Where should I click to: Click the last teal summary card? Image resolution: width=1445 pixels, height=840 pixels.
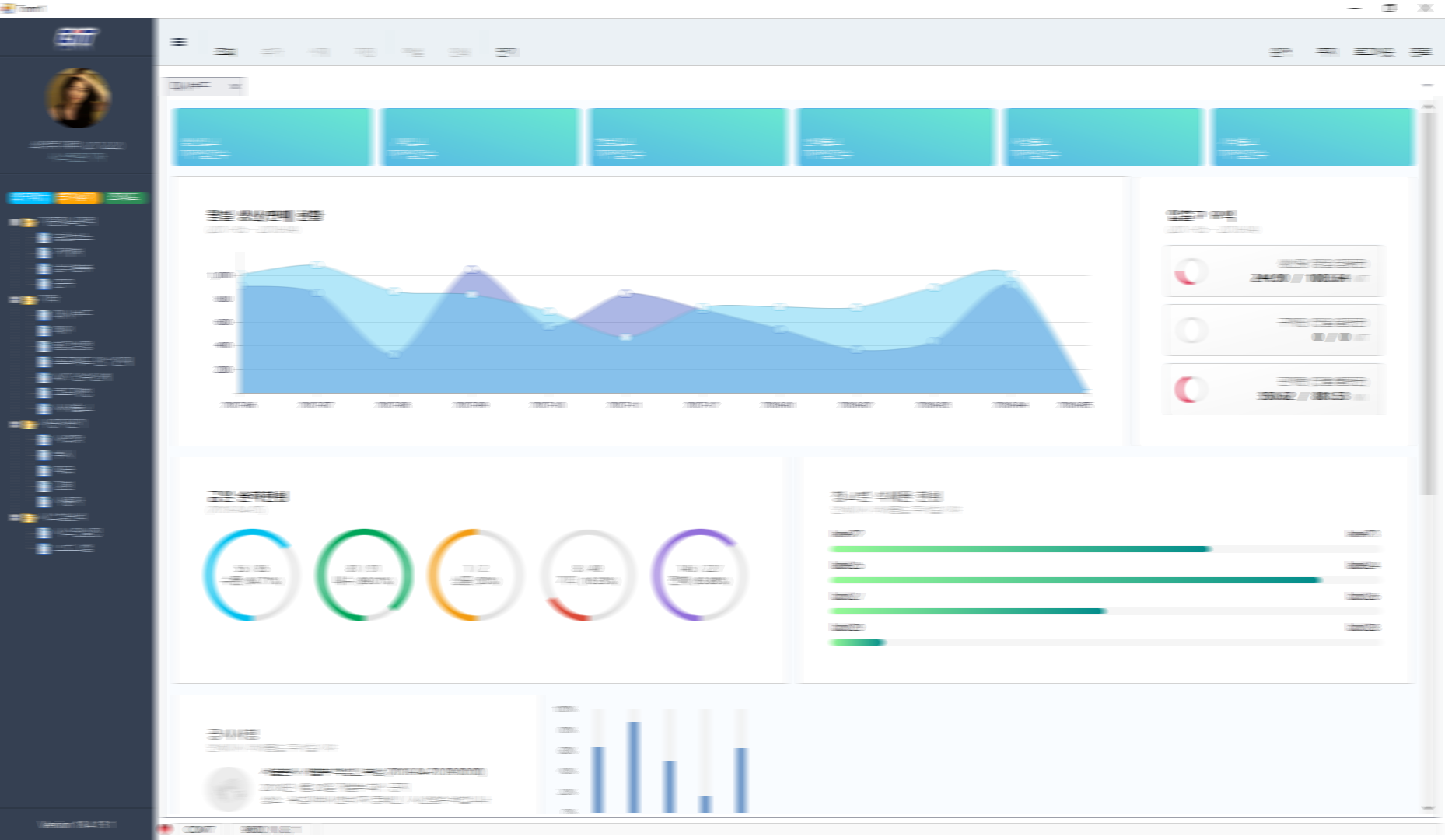(x=1312, y=137)
